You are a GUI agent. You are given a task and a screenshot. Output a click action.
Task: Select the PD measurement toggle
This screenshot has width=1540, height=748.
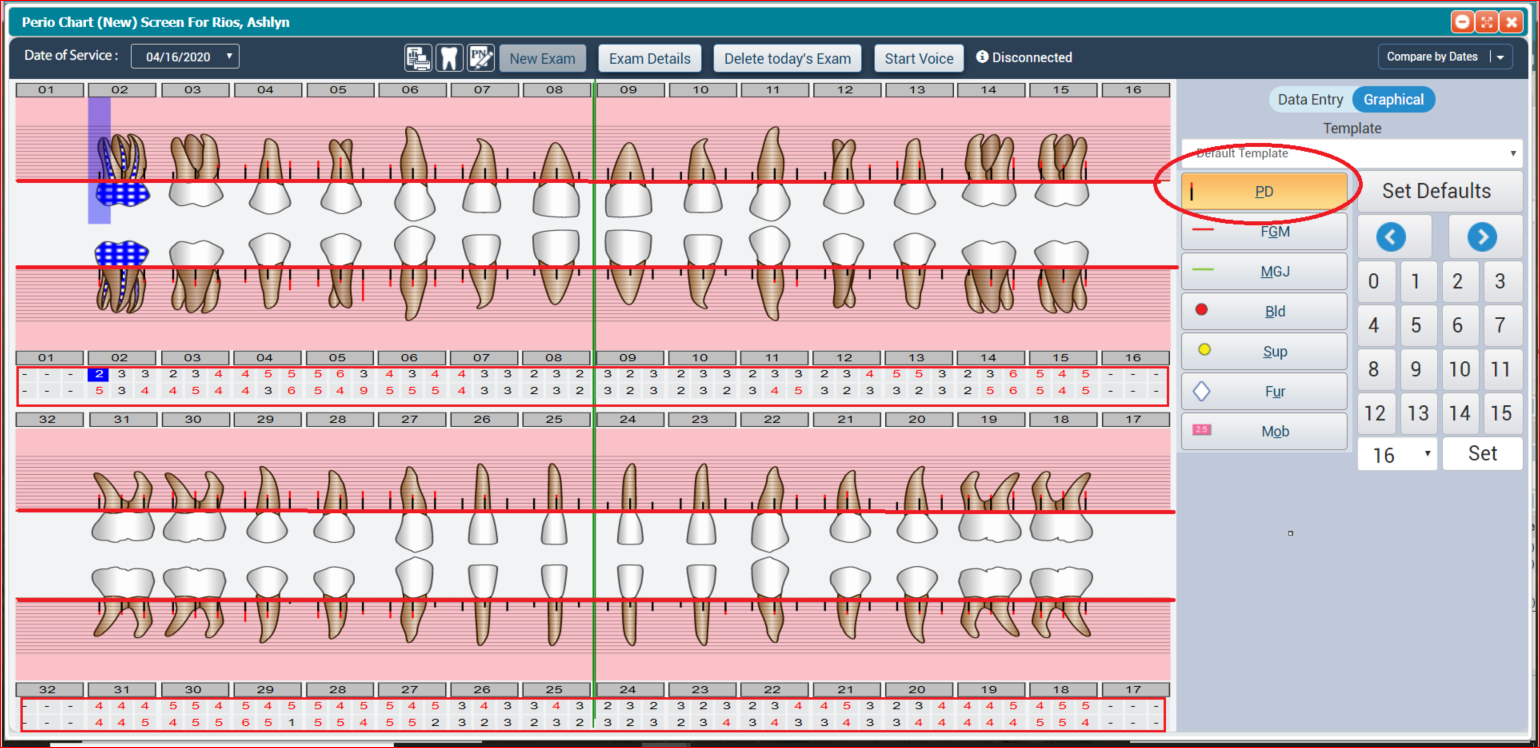click(x=1264, y=191)
